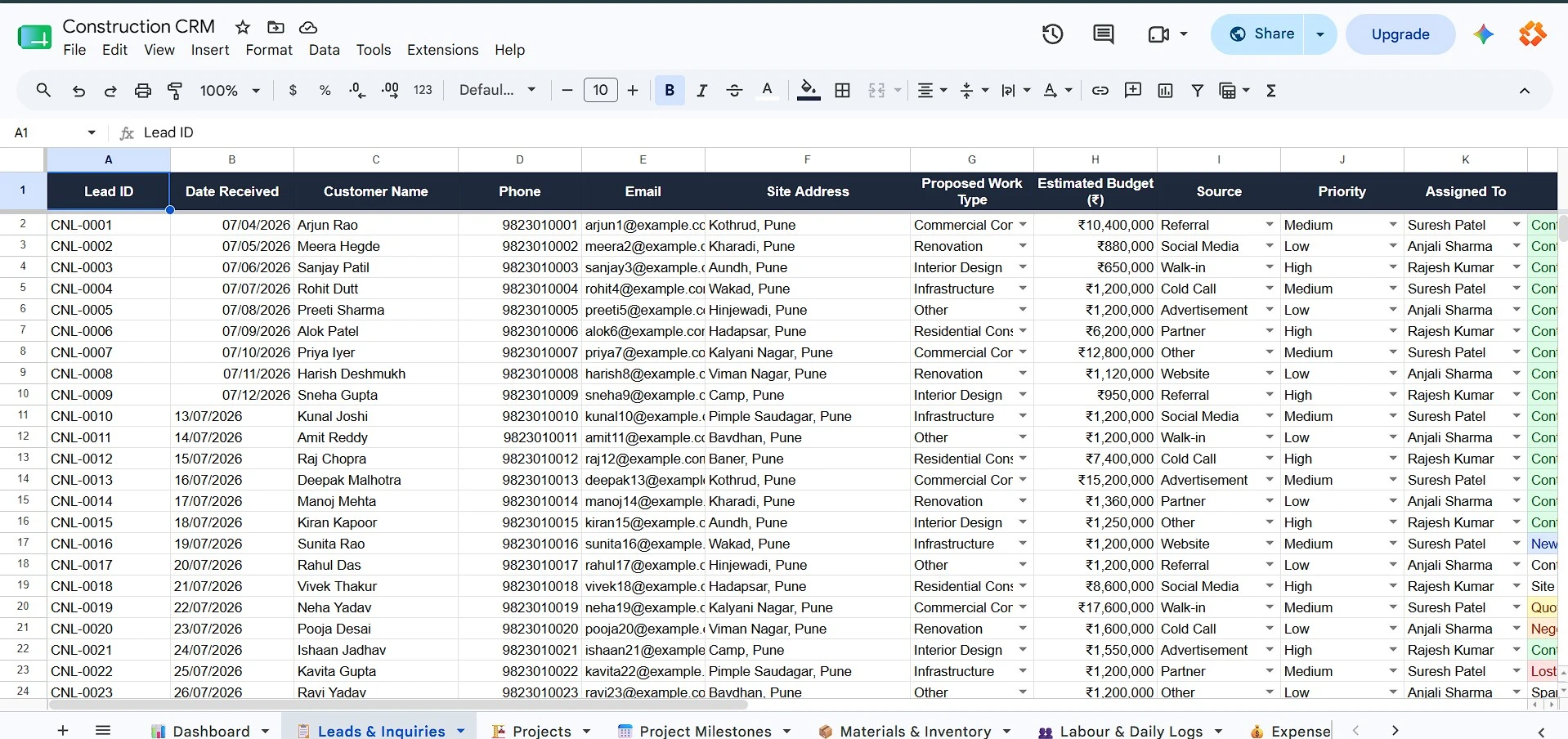Screen dimensions: 1568x739
Task: Switch to Project Milestones tab
Action: tap(705, 731)
